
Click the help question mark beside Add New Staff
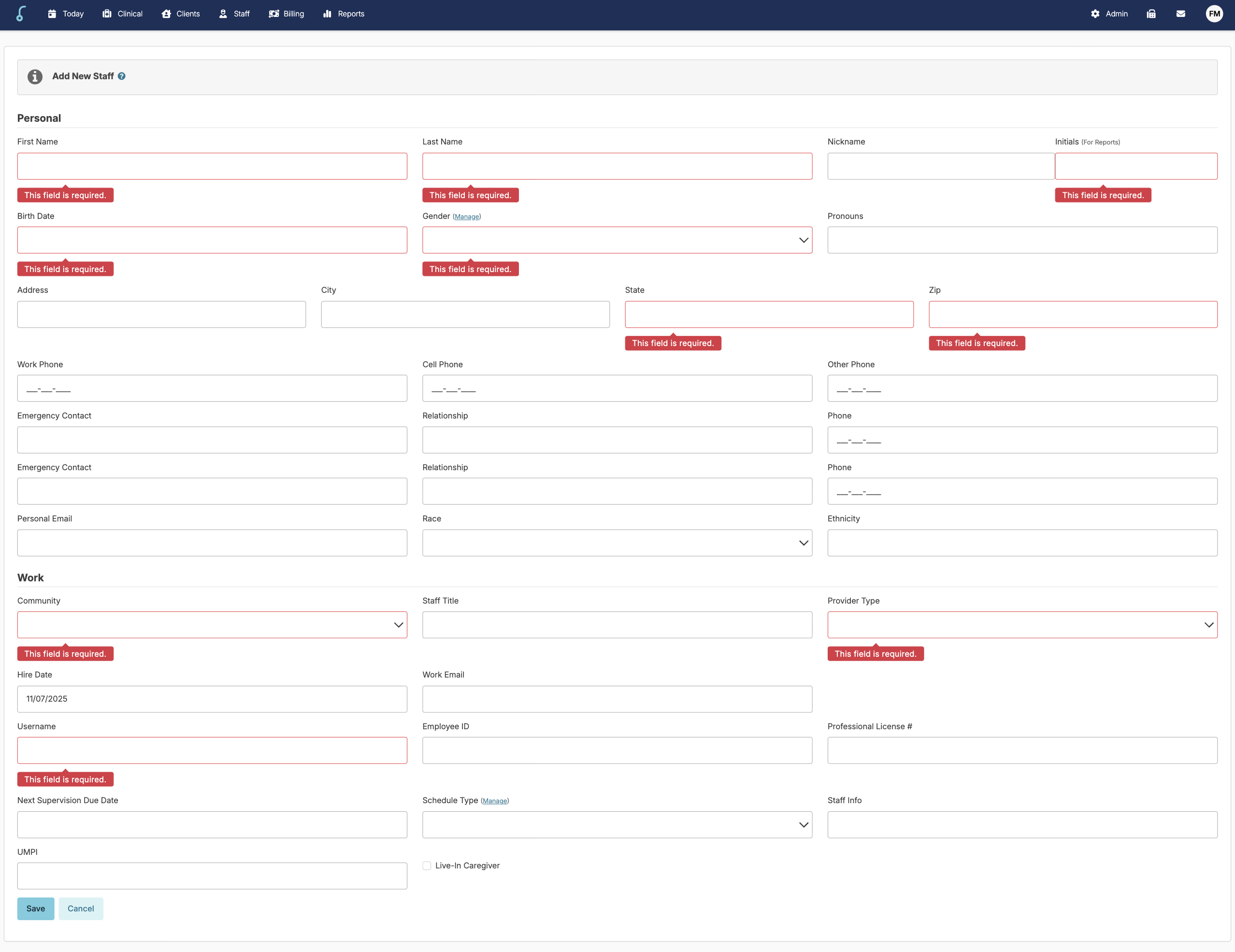122,76
